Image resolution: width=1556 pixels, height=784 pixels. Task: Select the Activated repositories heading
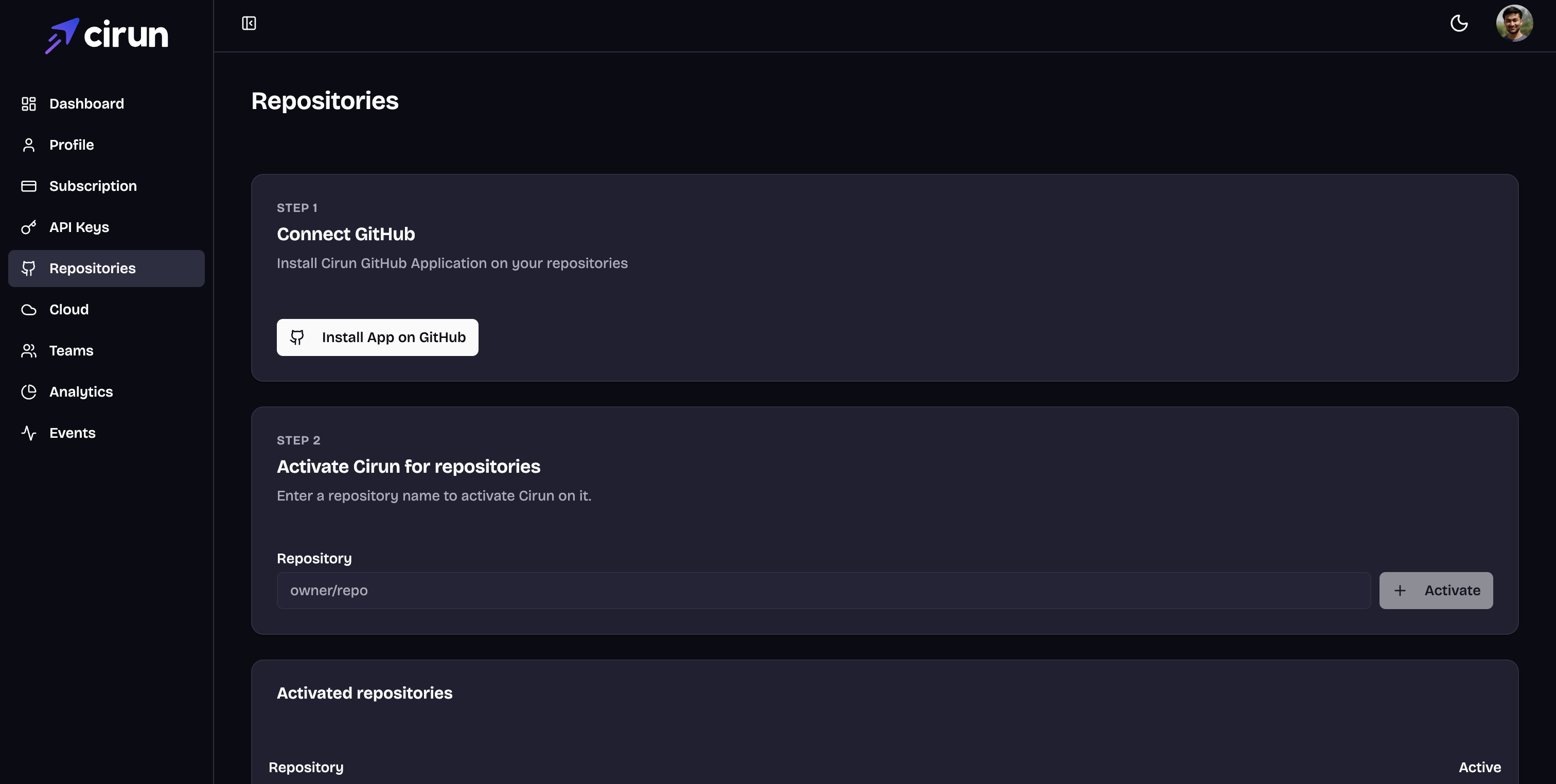364,693
